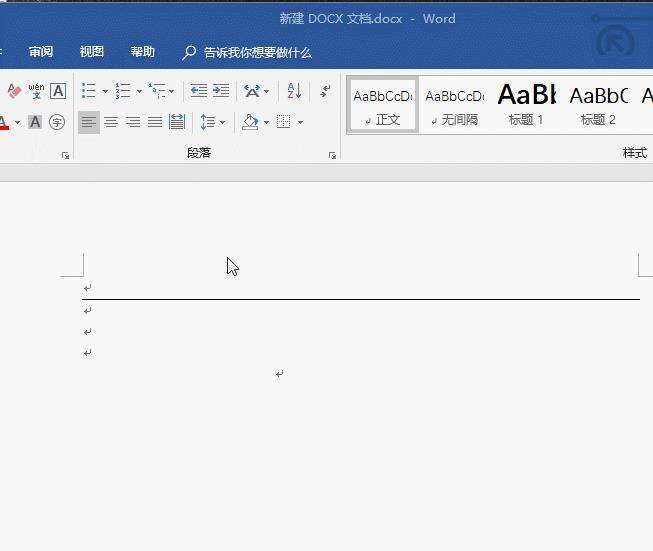Apply the red font color A button
Screen dimensions: 653x551
(4, 122)
